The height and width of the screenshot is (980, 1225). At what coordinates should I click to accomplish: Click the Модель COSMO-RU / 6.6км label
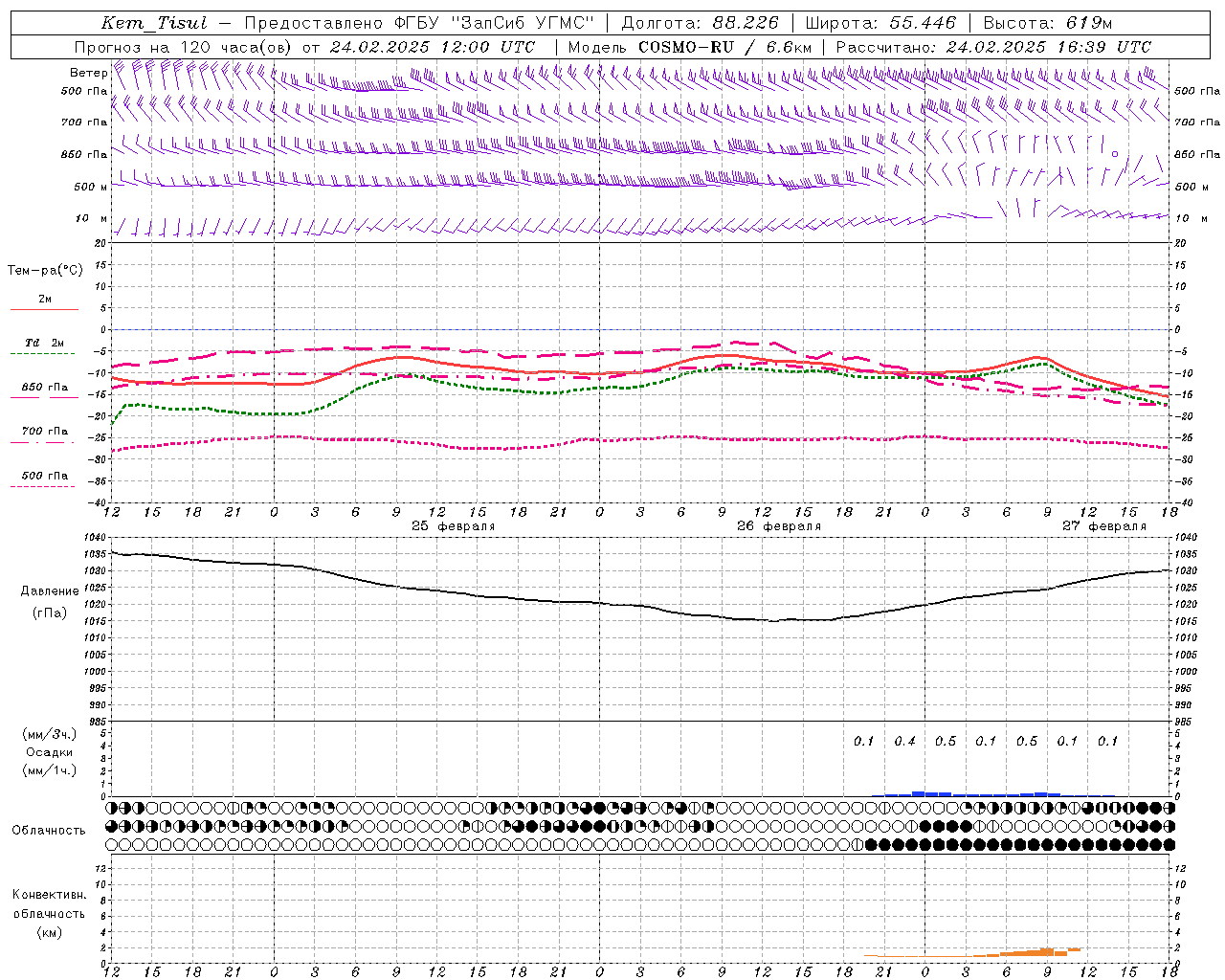click(x=690, y=47)
